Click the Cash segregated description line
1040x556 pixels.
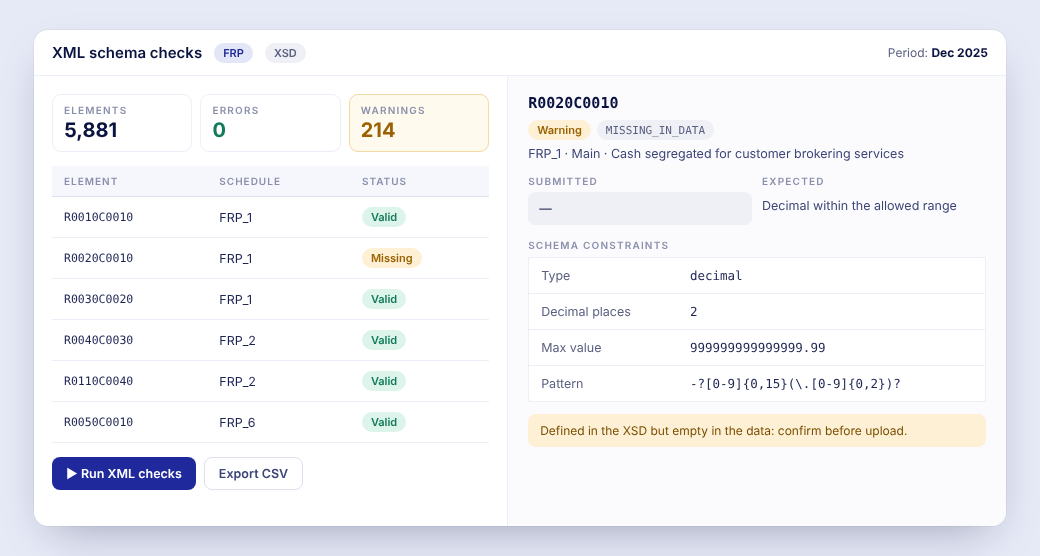coord(716,154)
